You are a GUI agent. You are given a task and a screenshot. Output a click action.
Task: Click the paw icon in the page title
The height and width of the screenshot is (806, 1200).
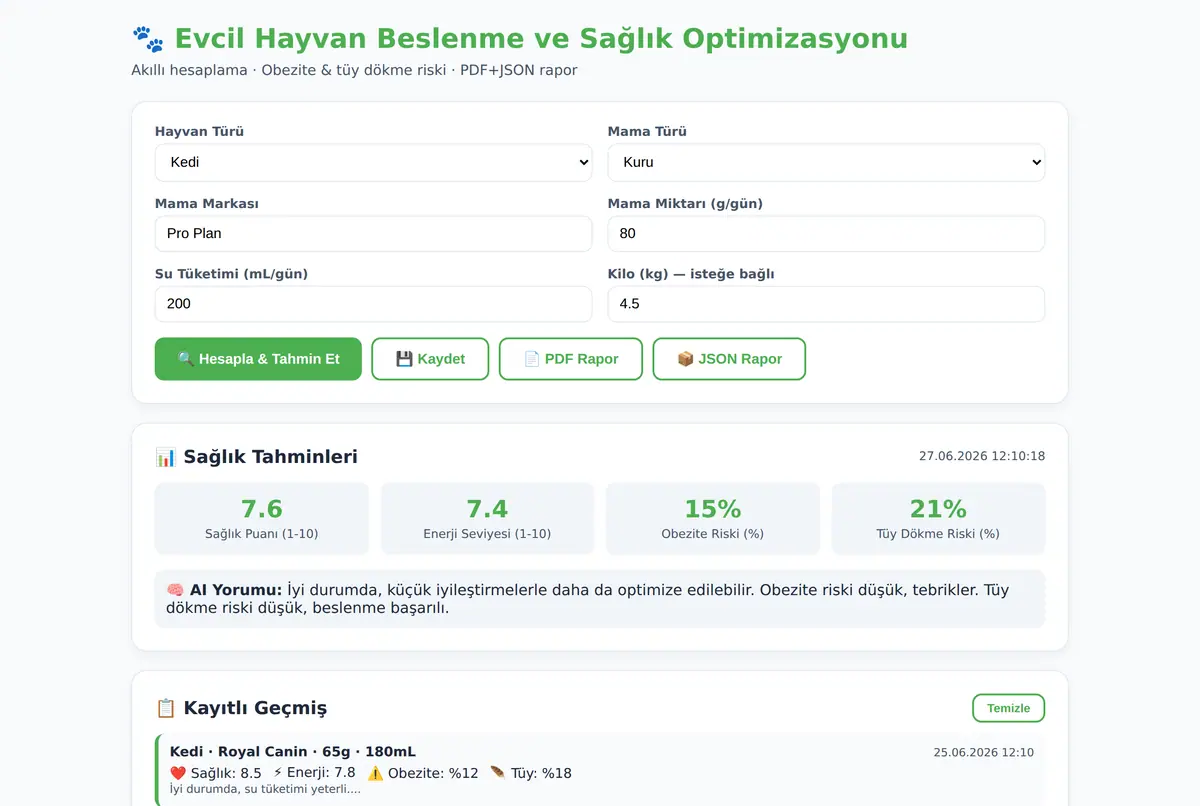(x=148, y=39)
